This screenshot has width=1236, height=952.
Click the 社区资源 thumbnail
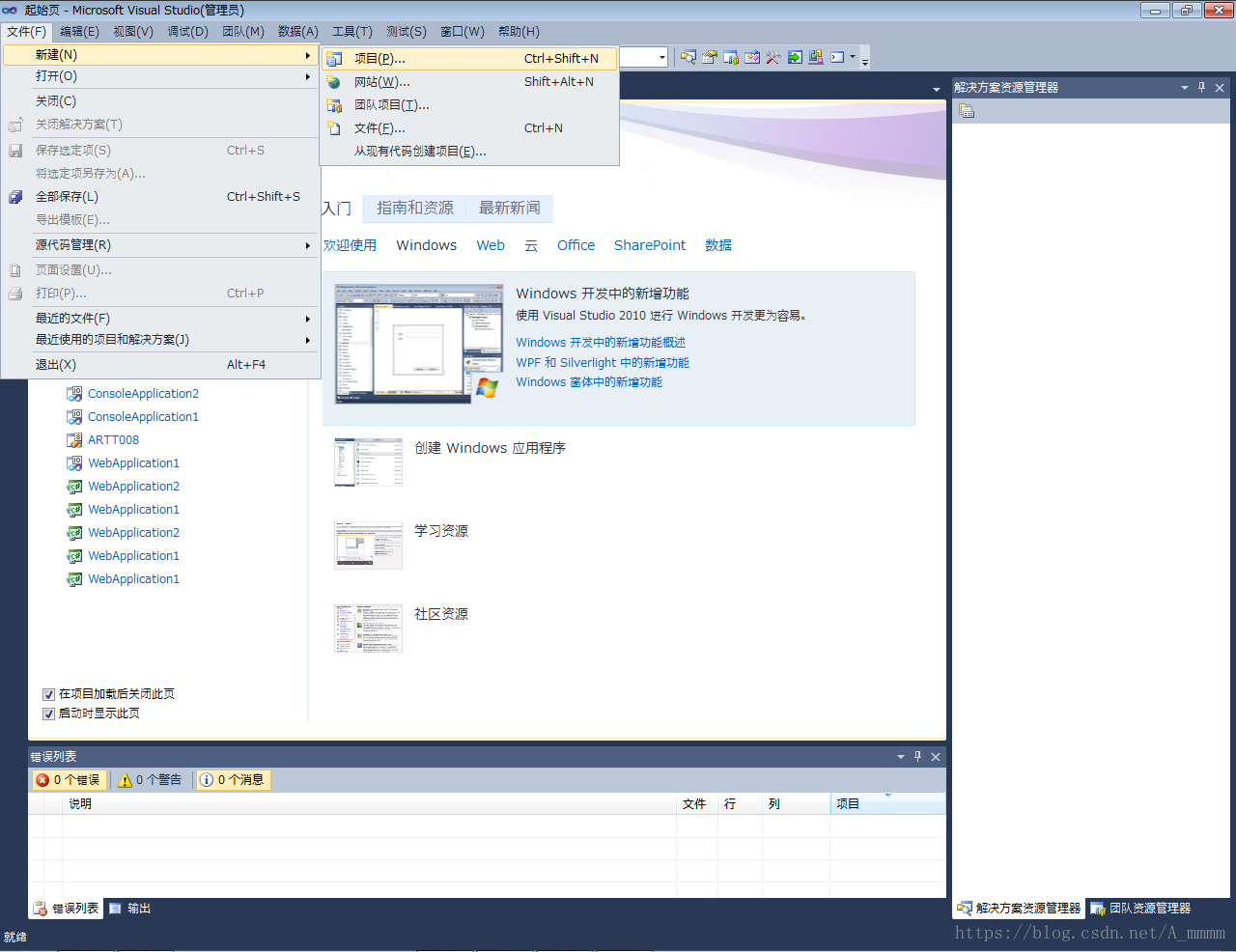click(x=368, y=629)
